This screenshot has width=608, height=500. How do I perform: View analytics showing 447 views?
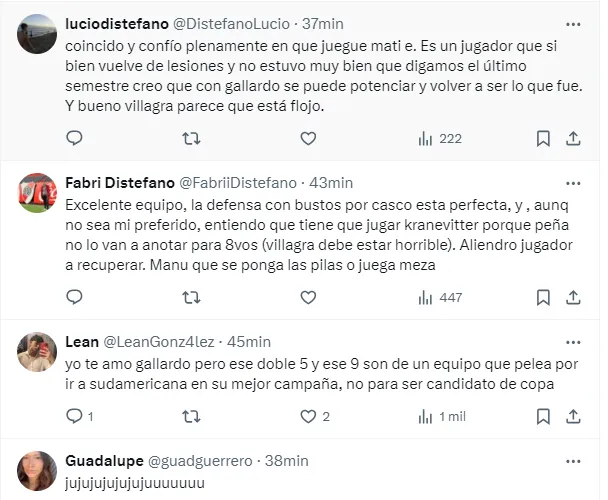439,297
